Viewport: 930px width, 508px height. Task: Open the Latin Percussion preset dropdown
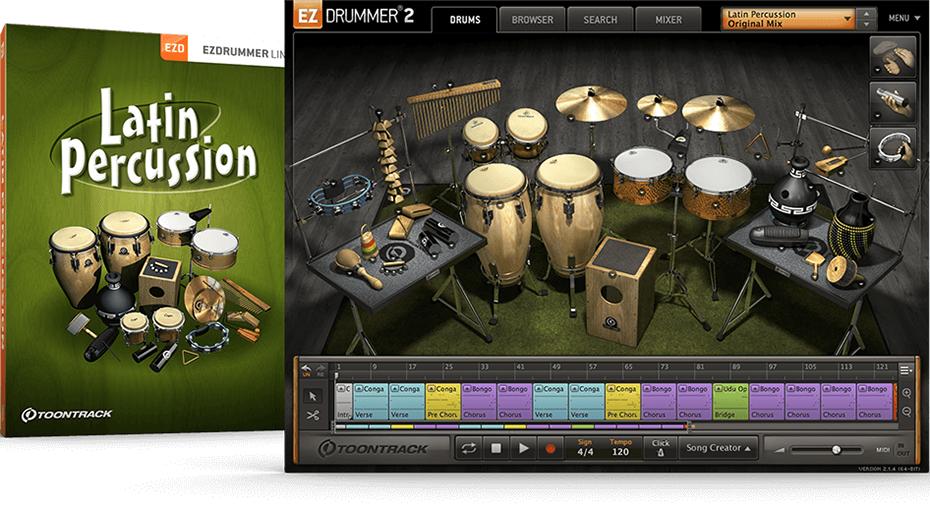click(788, 18)
